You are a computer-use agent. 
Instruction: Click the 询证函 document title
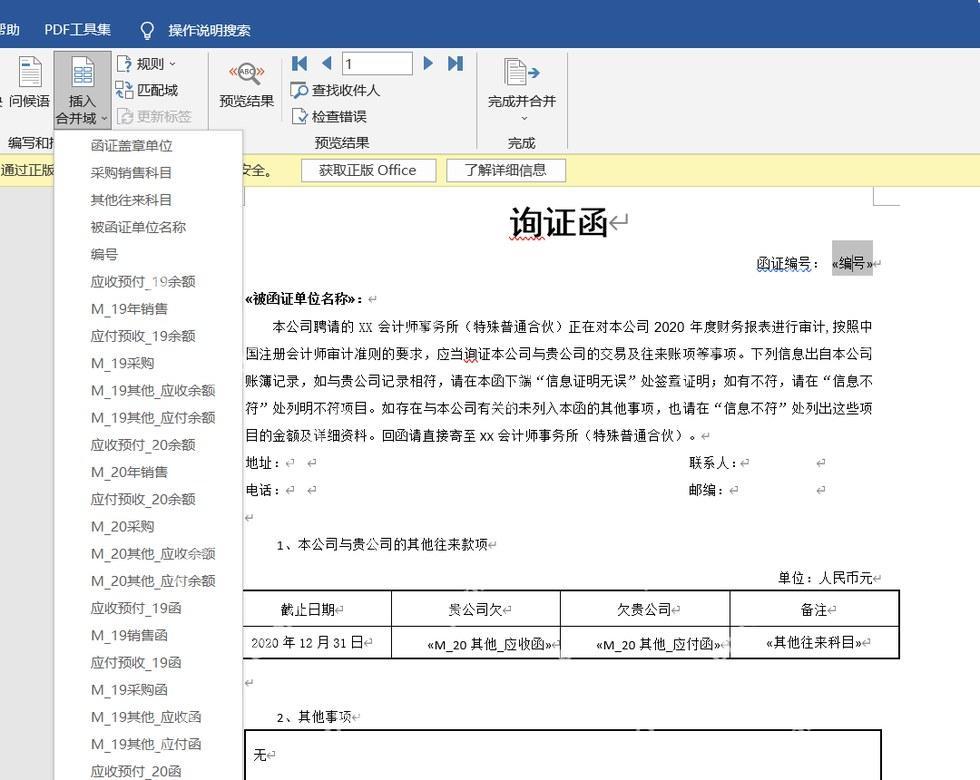[559, 222]
